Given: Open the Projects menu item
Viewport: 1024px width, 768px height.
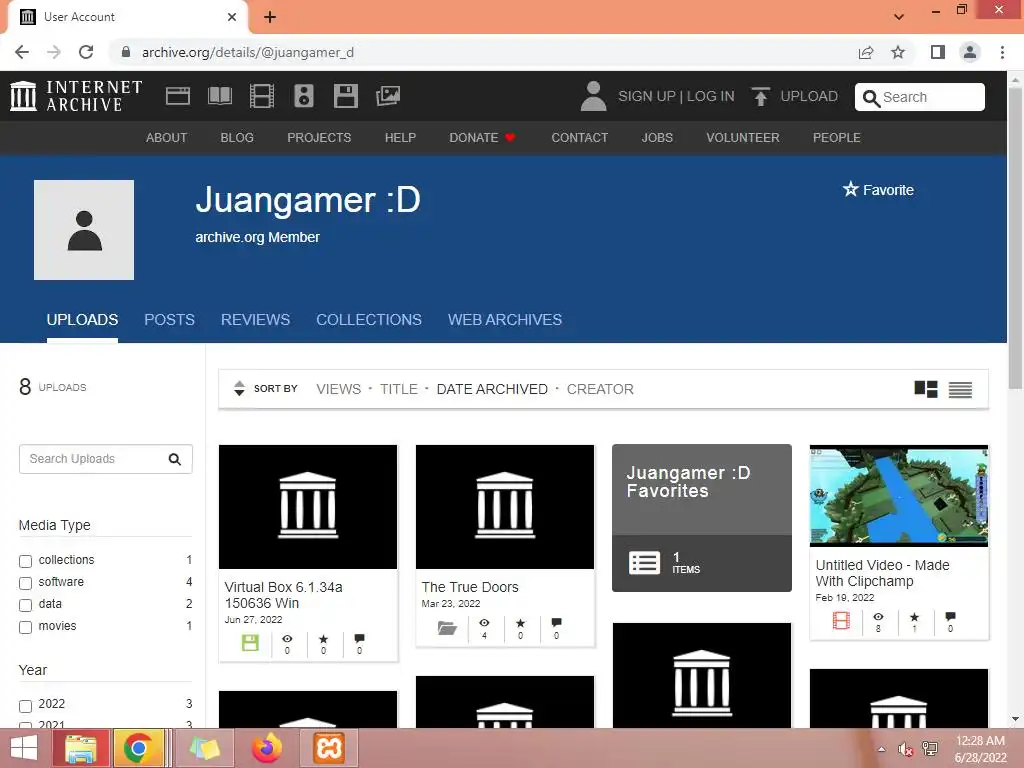Looking at the screenshot, I should coord(319,138).
